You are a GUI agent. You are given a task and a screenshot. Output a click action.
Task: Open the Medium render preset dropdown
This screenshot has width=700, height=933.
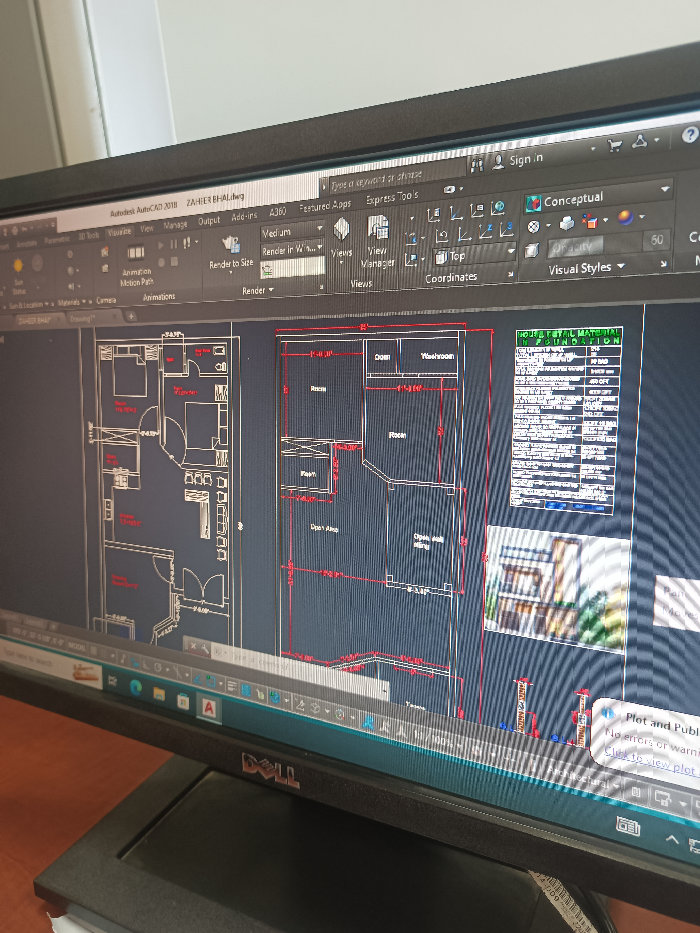(292, 231)
